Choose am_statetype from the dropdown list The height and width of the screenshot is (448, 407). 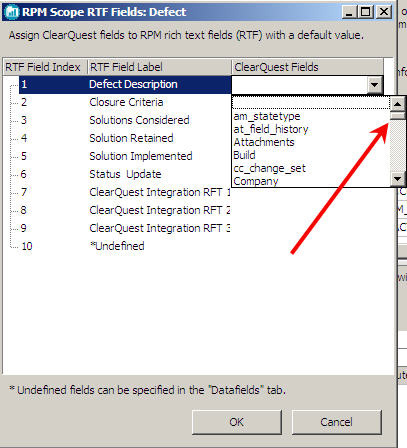(311, 116)
